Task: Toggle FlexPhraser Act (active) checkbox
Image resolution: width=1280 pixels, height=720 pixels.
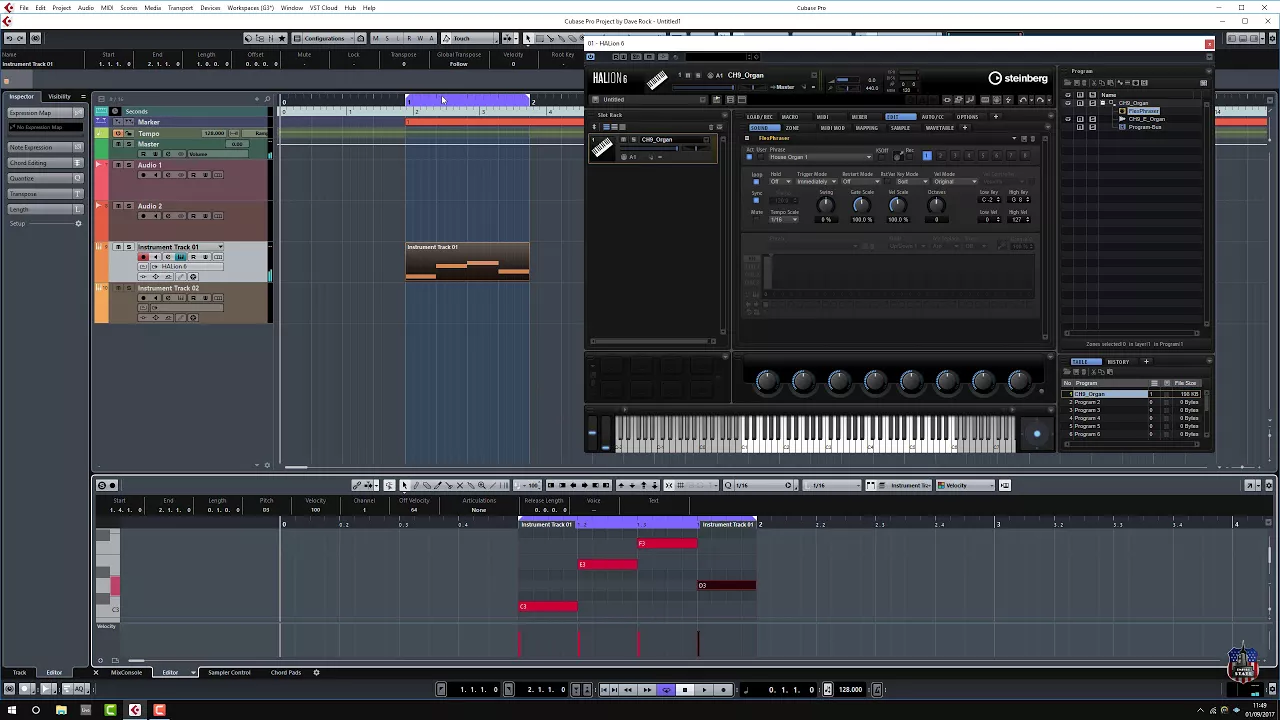Action: click(x=749, y=157)
